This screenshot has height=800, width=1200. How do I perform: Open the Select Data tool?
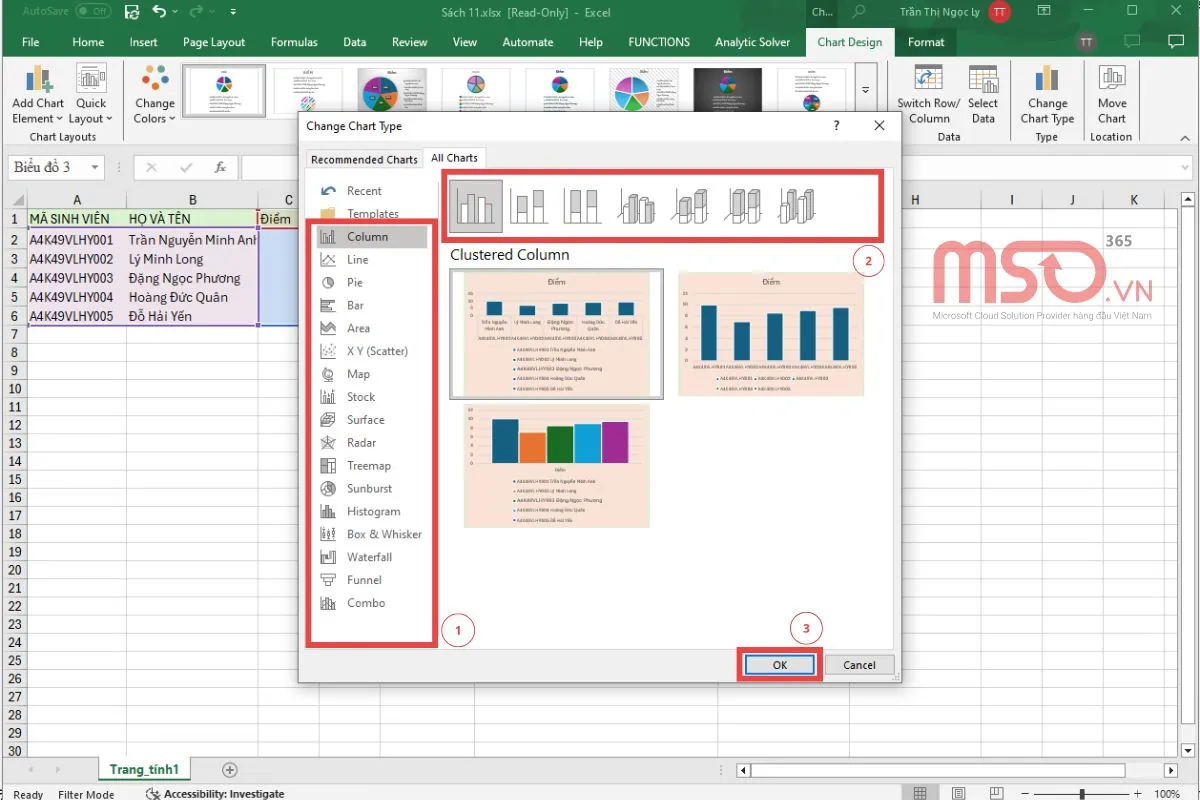coord(983,97)
